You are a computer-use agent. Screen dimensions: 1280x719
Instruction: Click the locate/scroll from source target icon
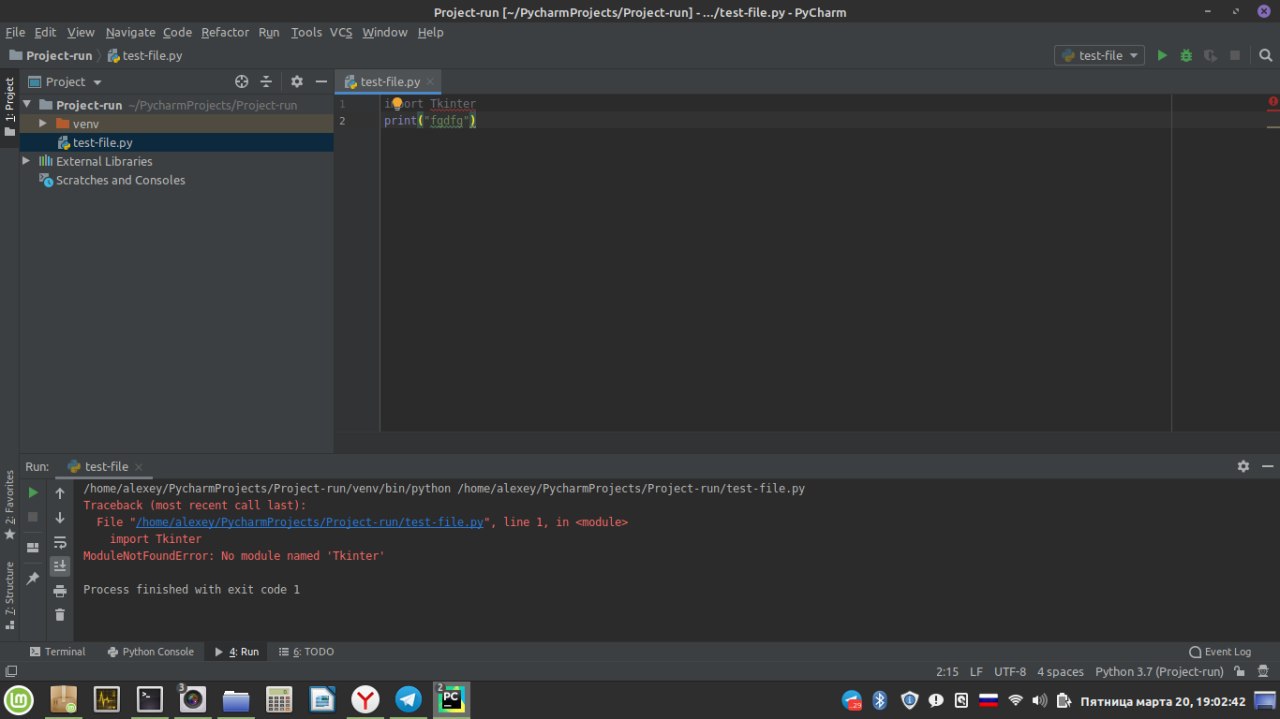point(241,82)
